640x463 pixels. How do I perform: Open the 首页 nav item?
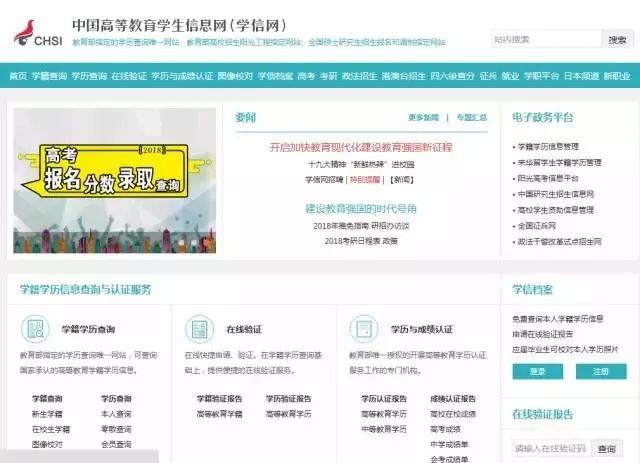pyautogui.click(x=18, y=76)
